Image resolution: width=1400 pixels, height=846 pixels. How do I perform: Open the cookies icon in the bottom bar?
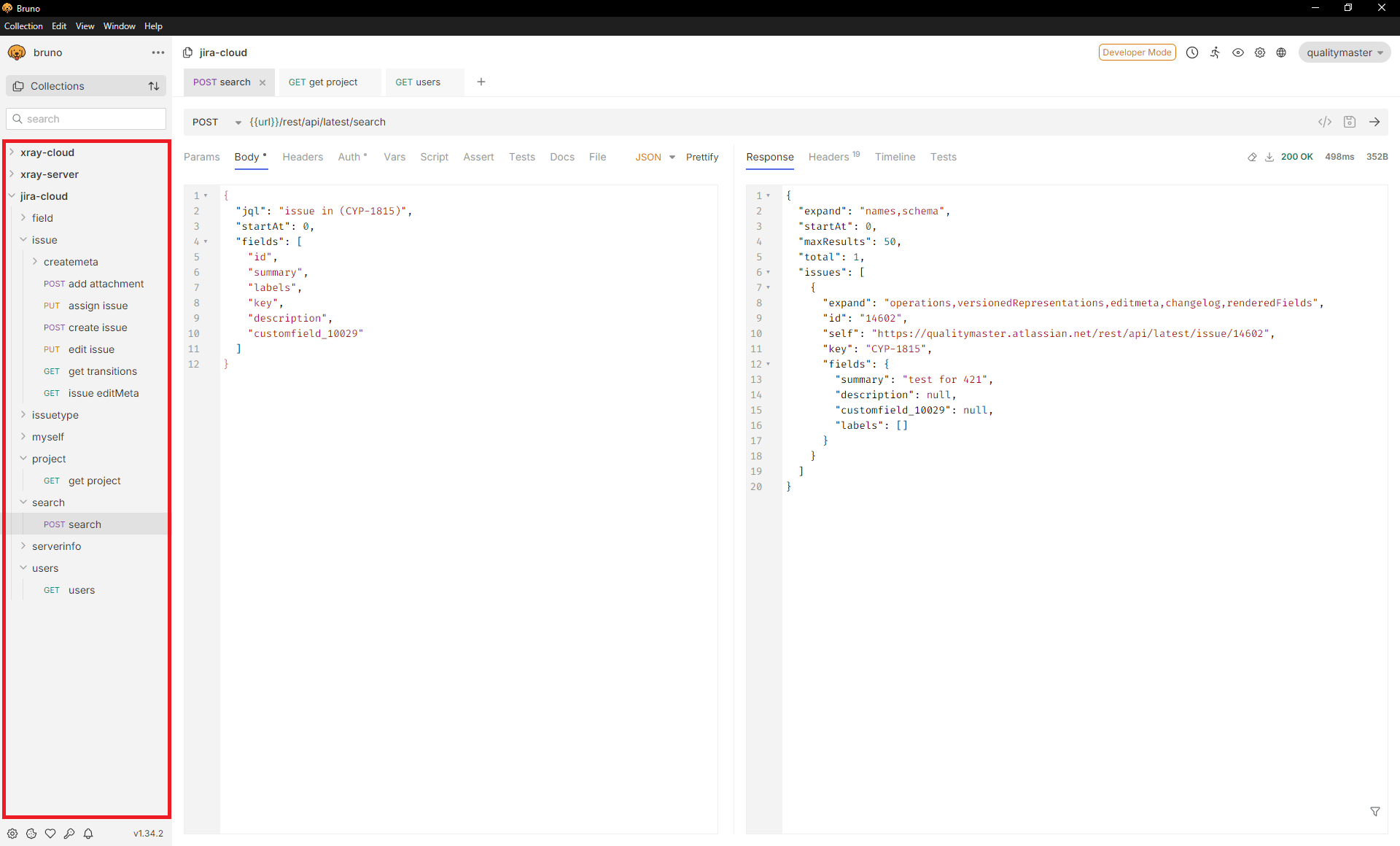(x=31, y=834)
